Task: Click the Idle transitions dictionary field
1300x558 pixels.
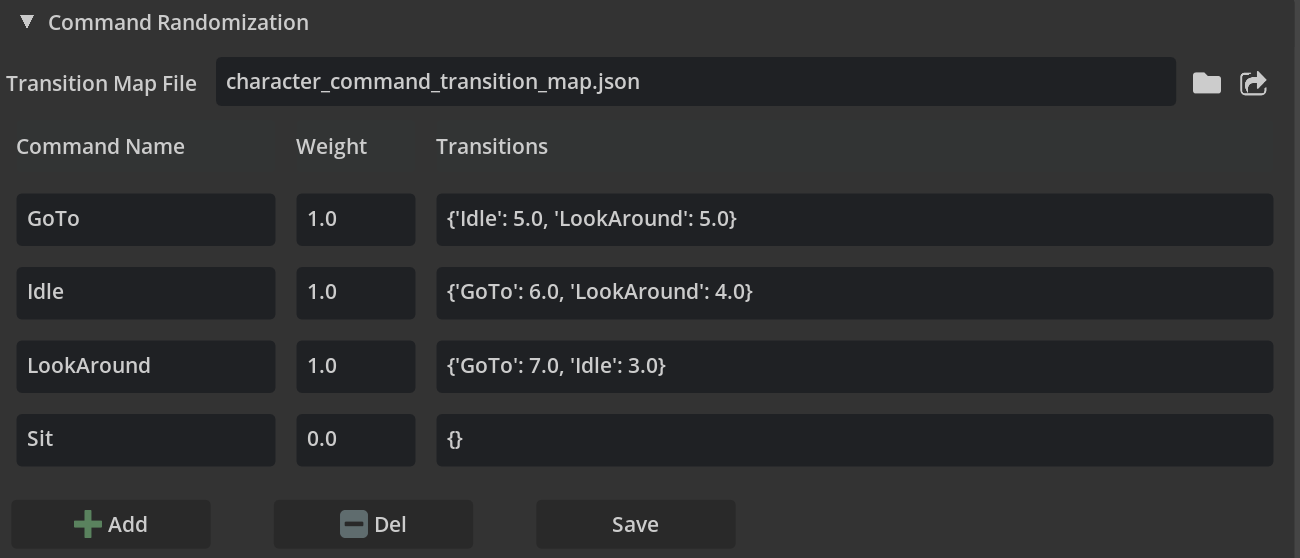Action: click(x=854, y=292)
